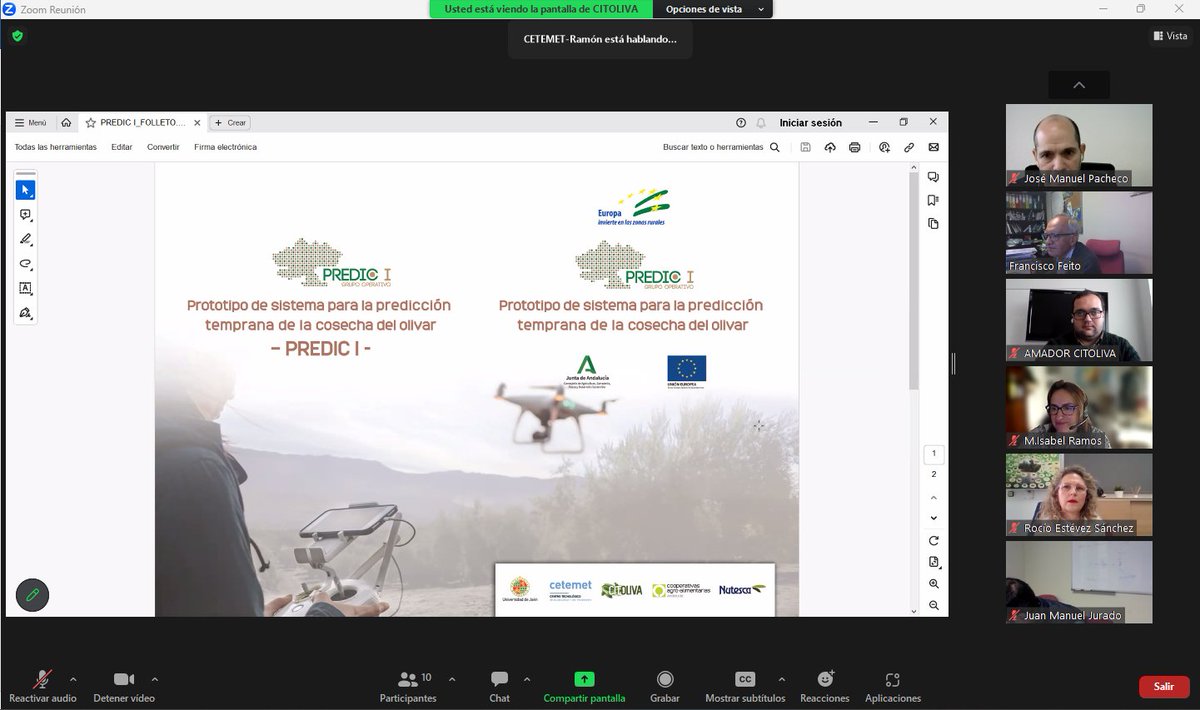Open Zoom Opciones de vista dropdown
The image size is (1200, 710).
click(714, 9)
